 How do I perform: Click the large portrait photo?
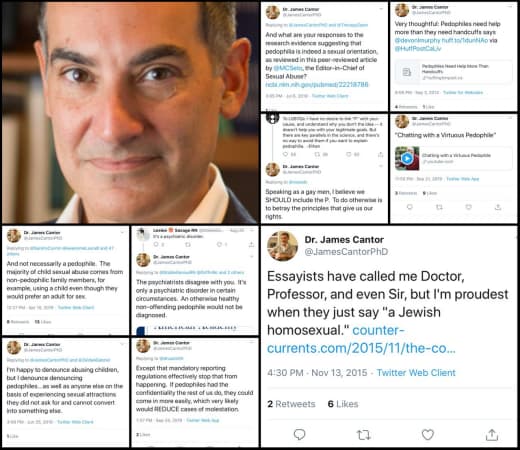(x=130, y=112)
